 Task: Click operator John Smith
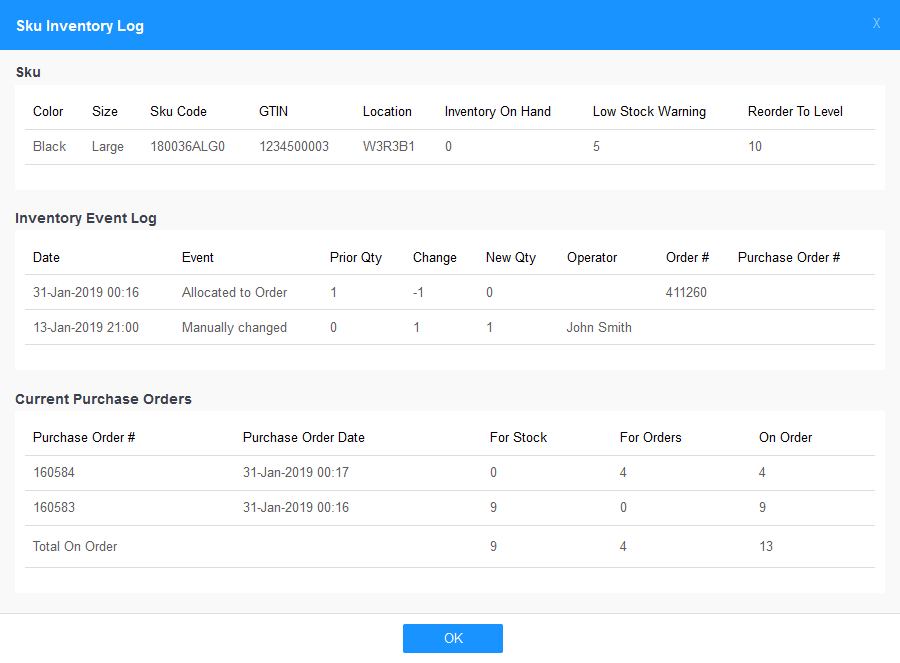pos(599,328)
